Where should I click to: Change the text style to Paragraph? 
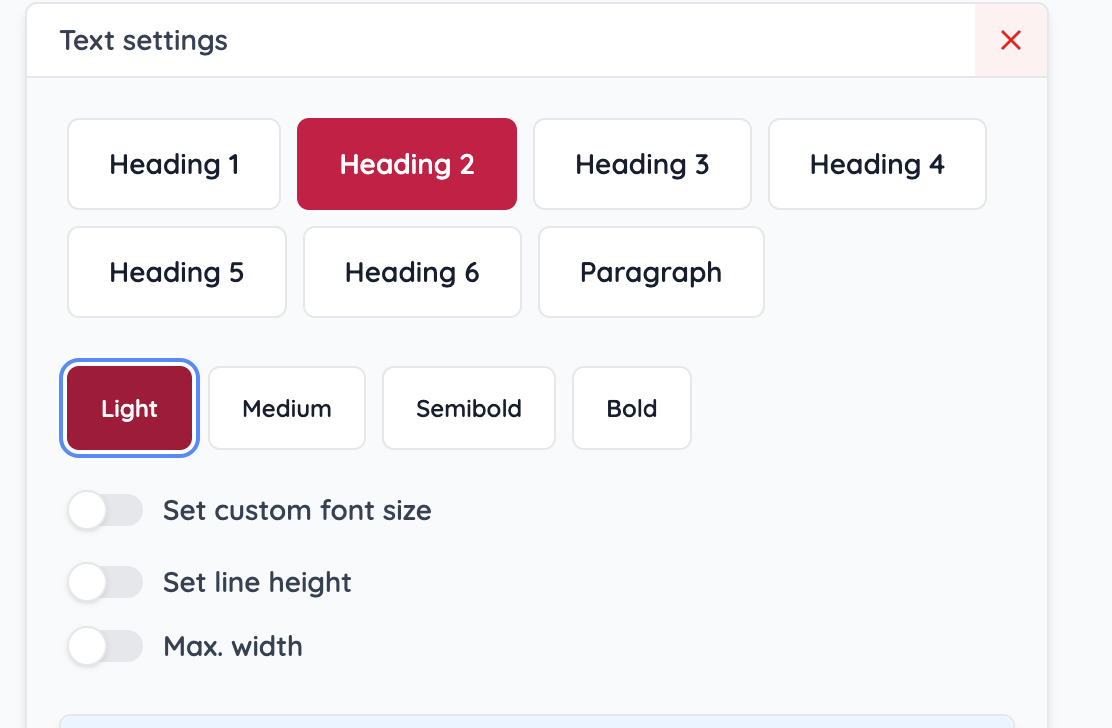(651, 272)
